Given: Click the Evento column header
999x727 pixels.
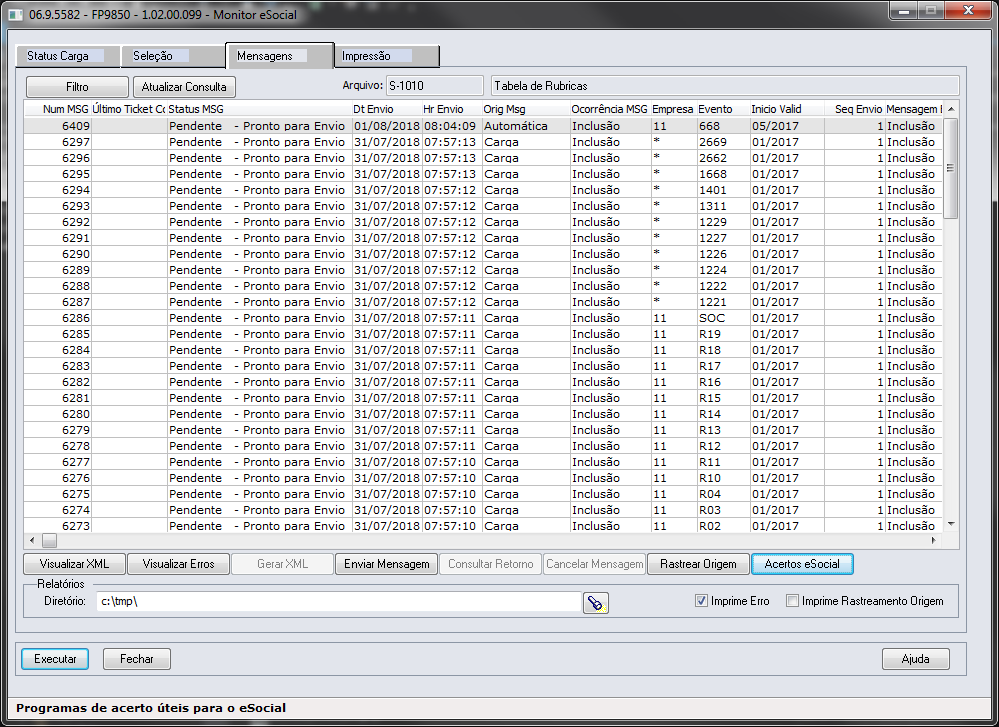Looking at the screenshot, I should click(724, 109).
